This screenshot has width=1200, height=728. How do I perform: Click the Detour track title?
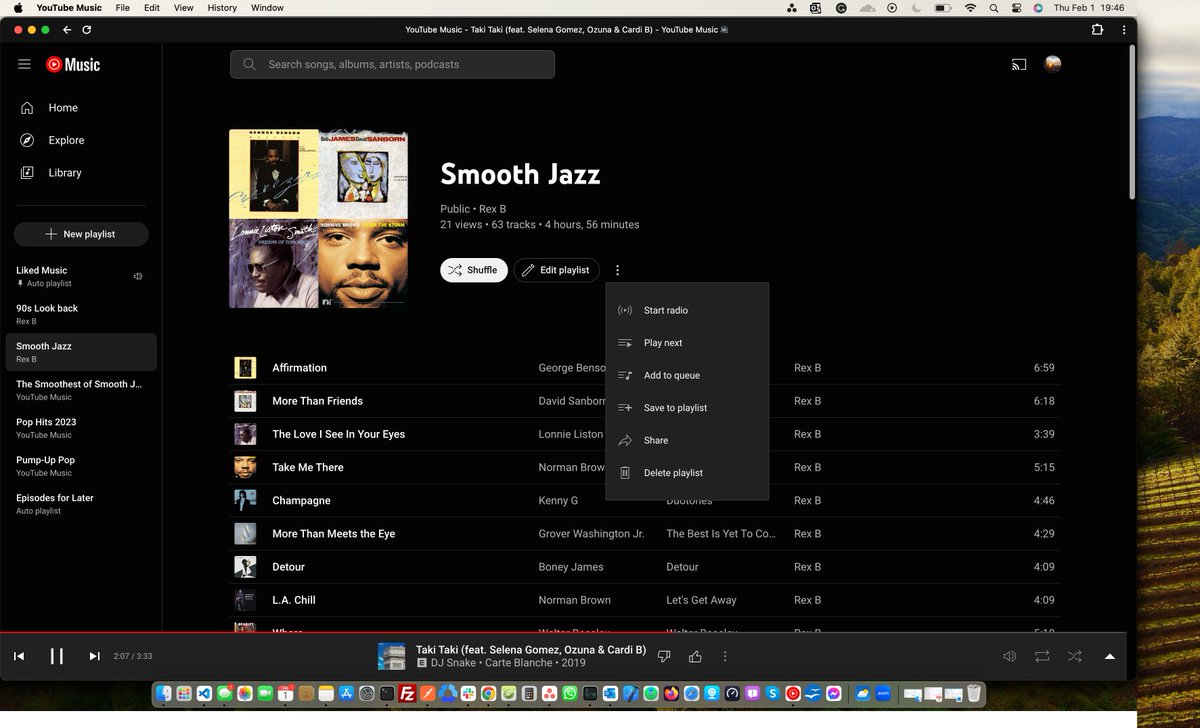[x=288, y=567]
